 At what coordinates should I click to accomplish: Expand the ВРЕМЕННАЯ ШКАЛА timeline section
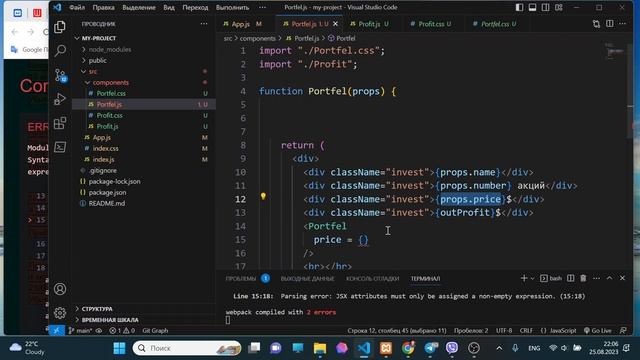[110, 320]
